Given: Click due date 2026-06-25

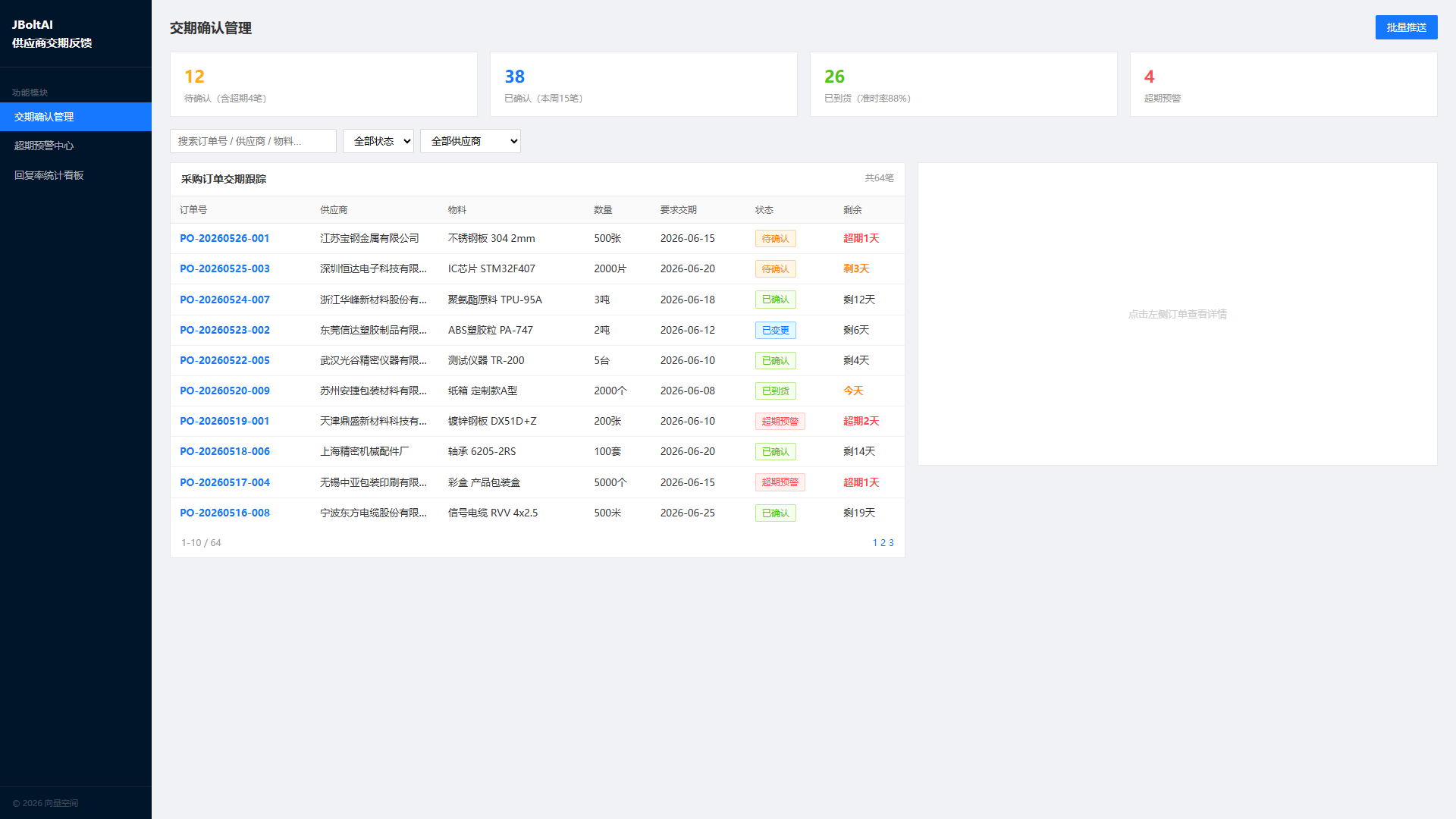Looking at the screenshot, I should tap(688, 513).
